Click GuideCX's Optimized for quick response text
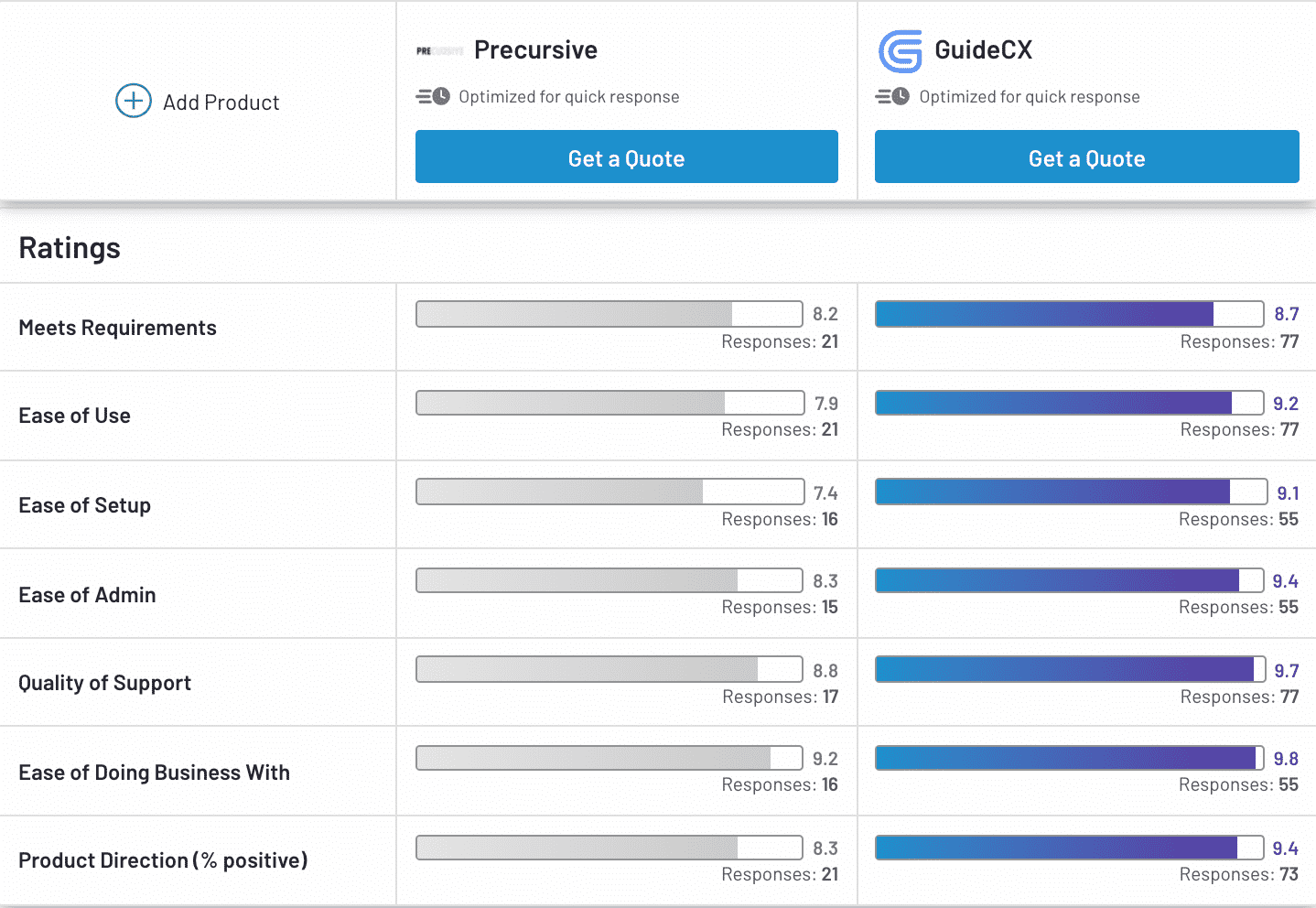This screenshot has width=1316, height=908. 1030,97
